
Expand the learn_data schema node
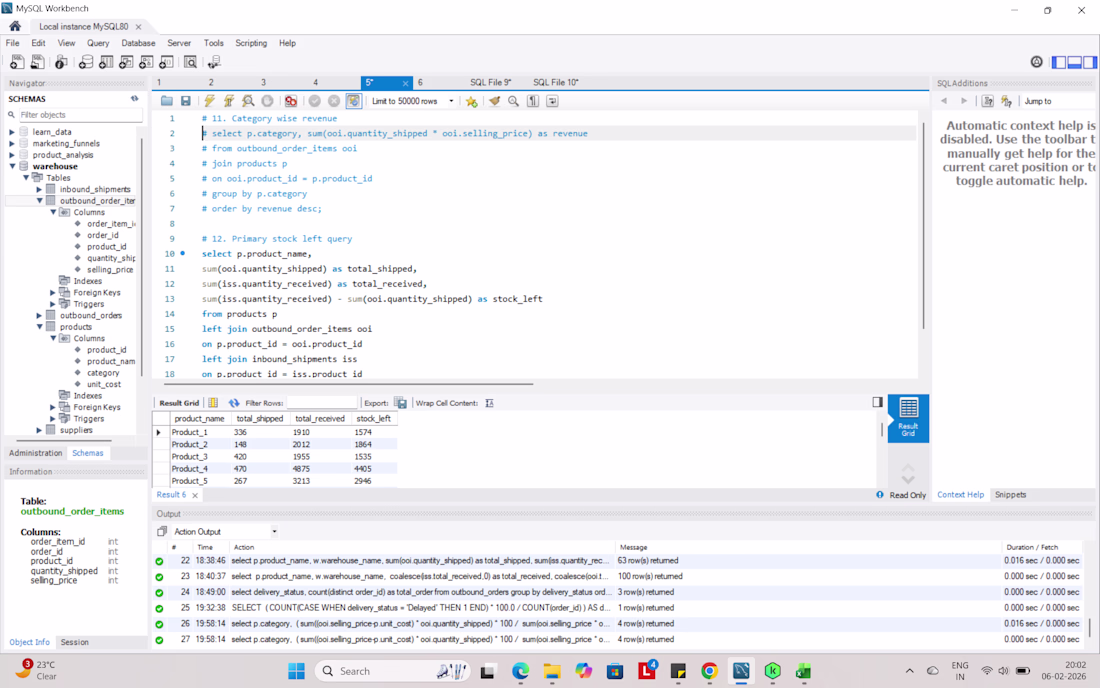[12, 132]
